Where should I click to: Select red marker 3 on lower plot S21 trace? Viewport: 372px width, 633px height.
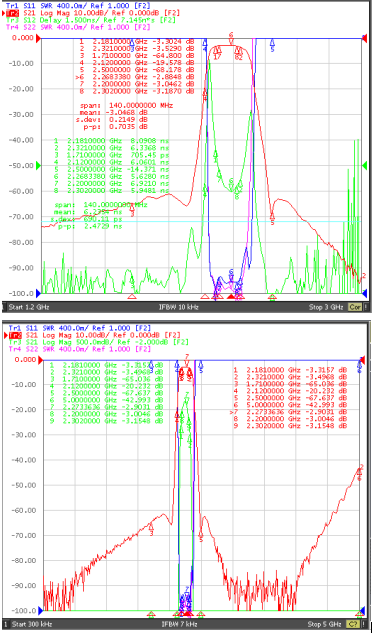[151, 528]
